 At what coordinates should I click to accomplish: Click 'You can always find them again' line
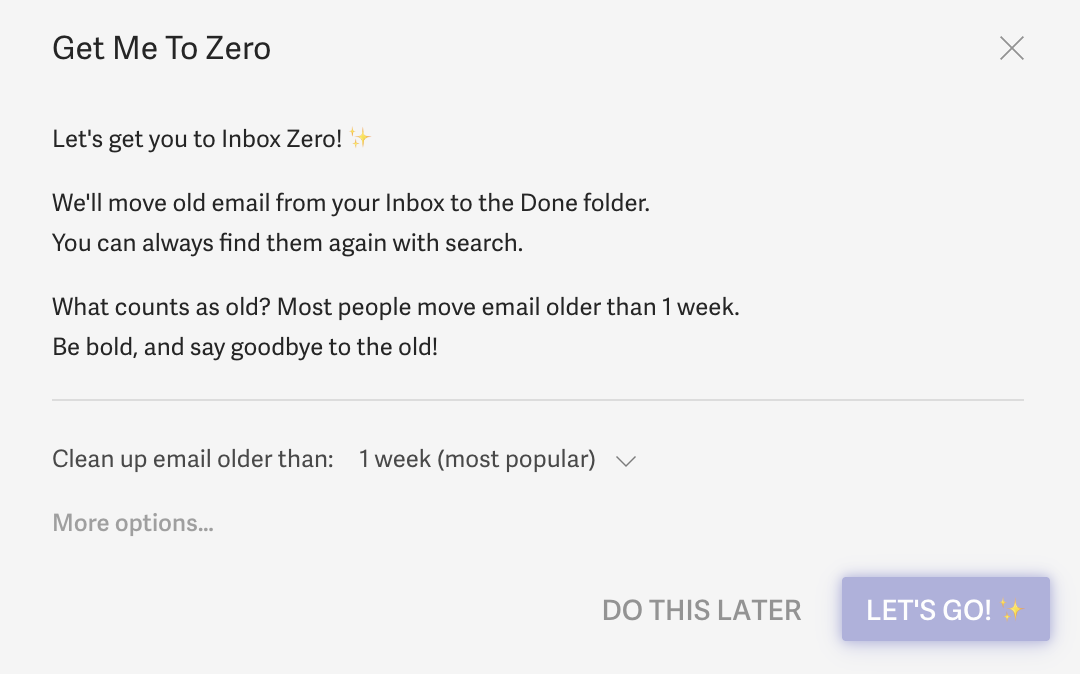[287, 242]
